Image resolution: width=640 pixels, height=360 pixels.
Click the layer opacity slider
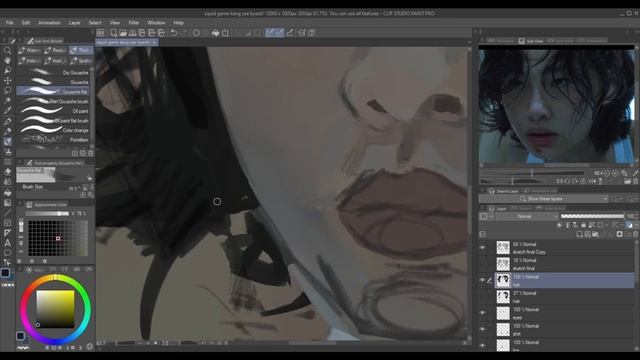(592, 216)
